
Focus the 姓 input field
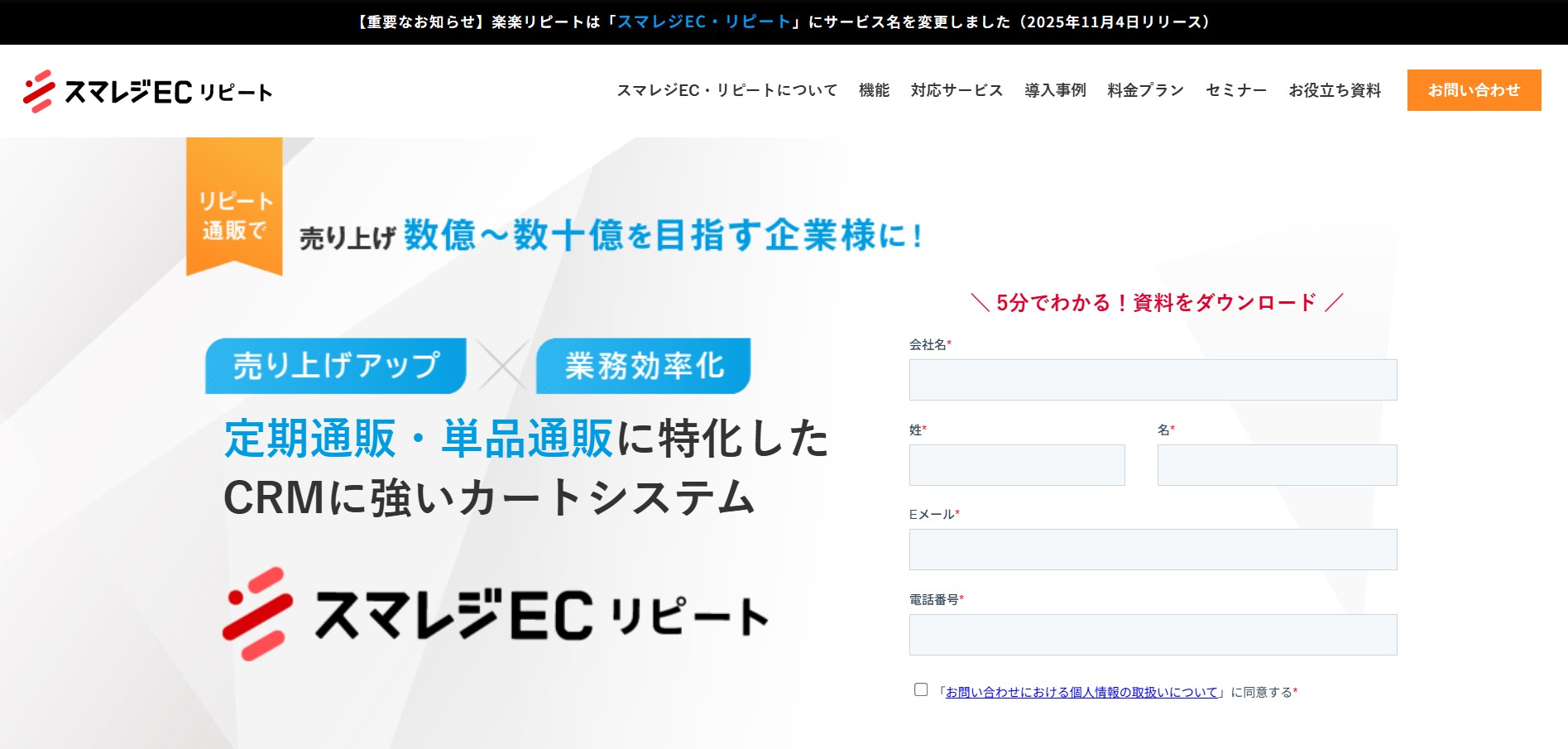1017,465
